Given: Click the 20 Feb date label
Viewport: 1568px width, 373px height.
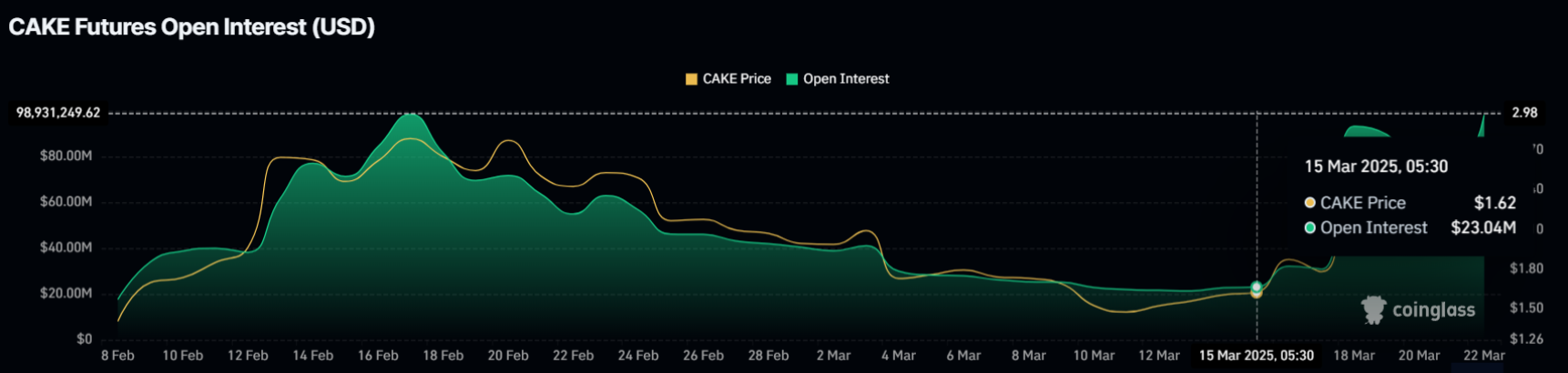Looking at the screenshot, I should click(508, 356).
